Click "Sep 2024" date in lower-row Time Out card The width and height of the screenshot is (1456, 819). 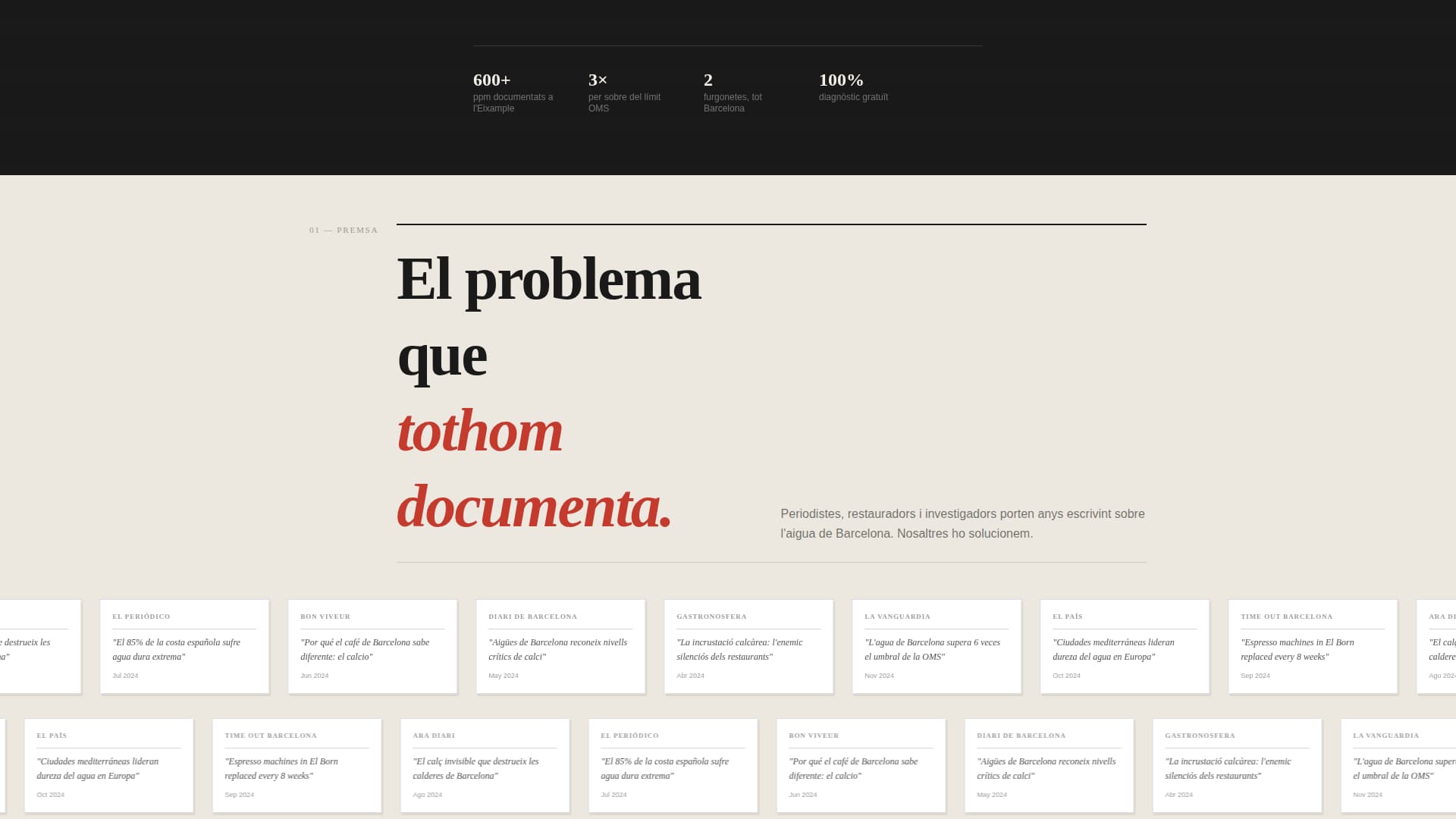pyautogui.click(x=239, y=795)
